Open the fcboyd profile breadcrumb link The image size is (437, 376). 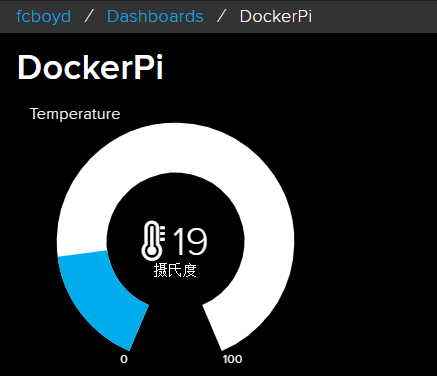pos(44,16)
